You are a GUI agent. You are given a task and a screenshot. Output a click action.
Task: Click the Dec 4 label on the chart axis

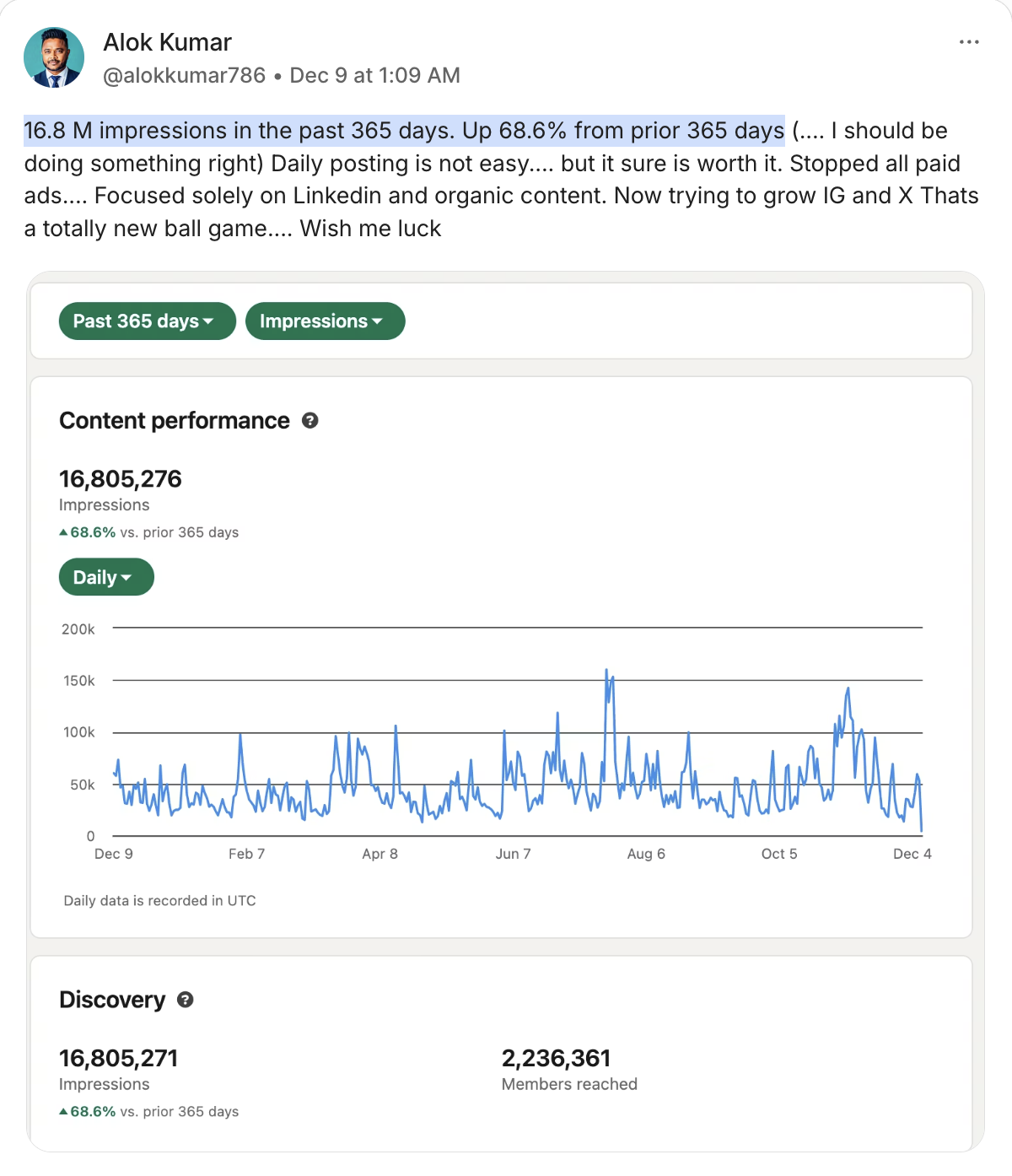point(912,854)
